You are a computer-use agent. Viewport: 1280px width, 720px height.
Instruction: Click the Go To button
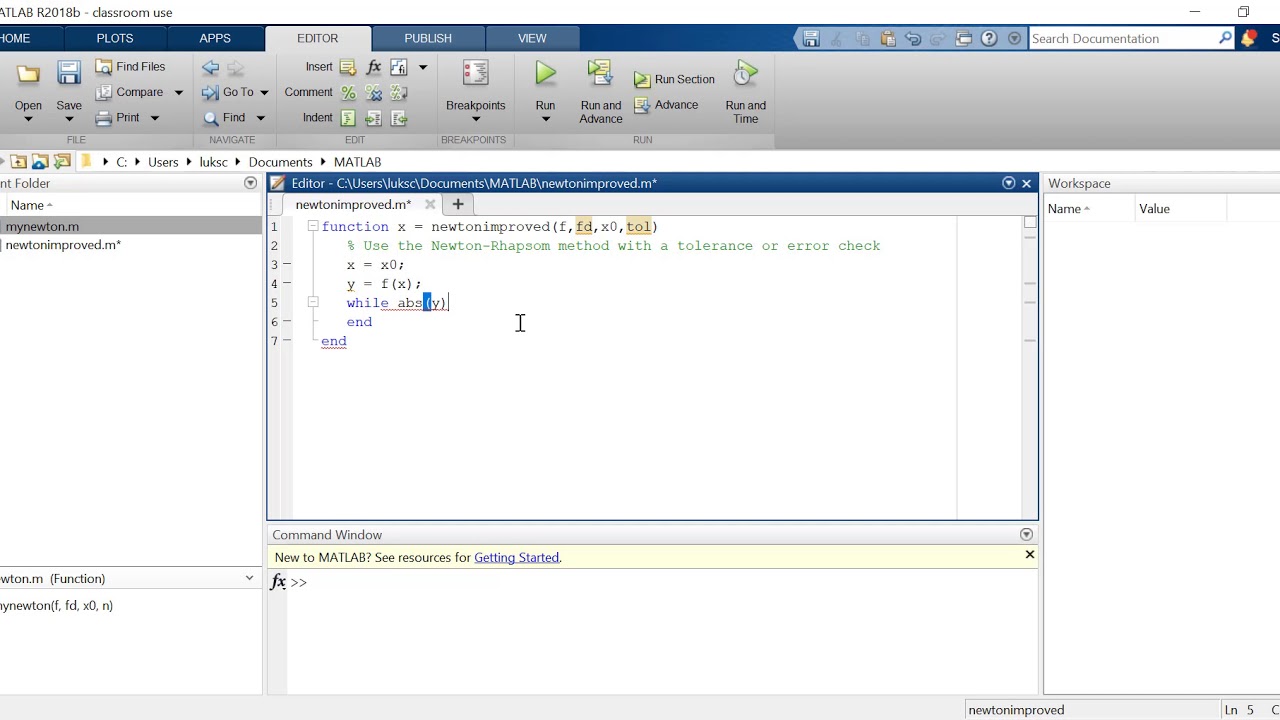pyautogui.click(x=228, y=92)
